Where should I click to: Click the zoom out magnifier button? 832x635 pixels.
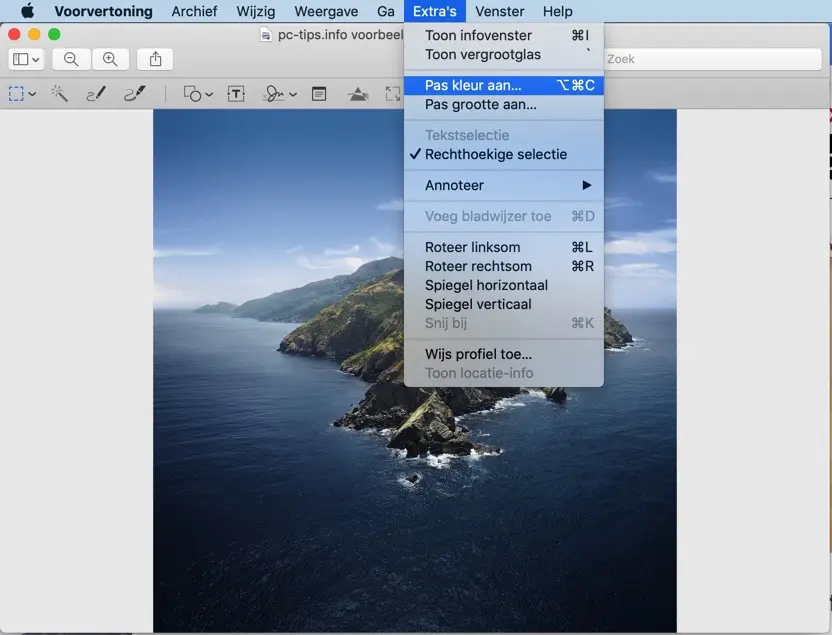pos(71,59)
